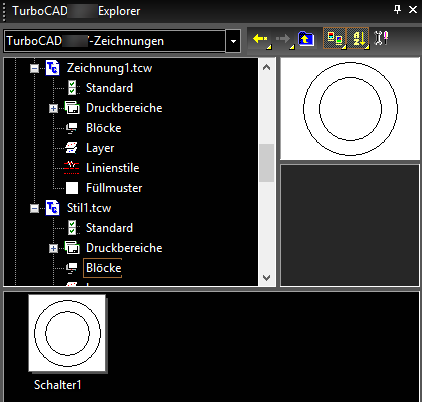Image resolution: width=422 pixels, height=402 pixels.
Task: Select the Linienstile tree item label
Action: pyautogui.click(x=113, y=168)
